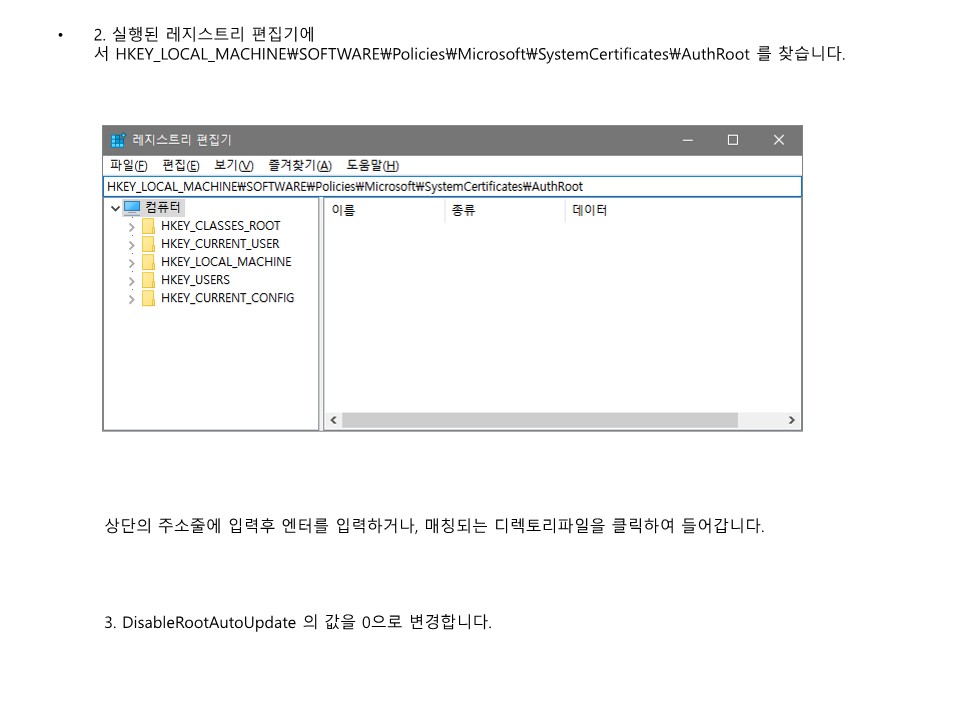Expand the HKEY_LOCAL_MACHINE branch
The image size is (960, 720).
tap(132, 263)
